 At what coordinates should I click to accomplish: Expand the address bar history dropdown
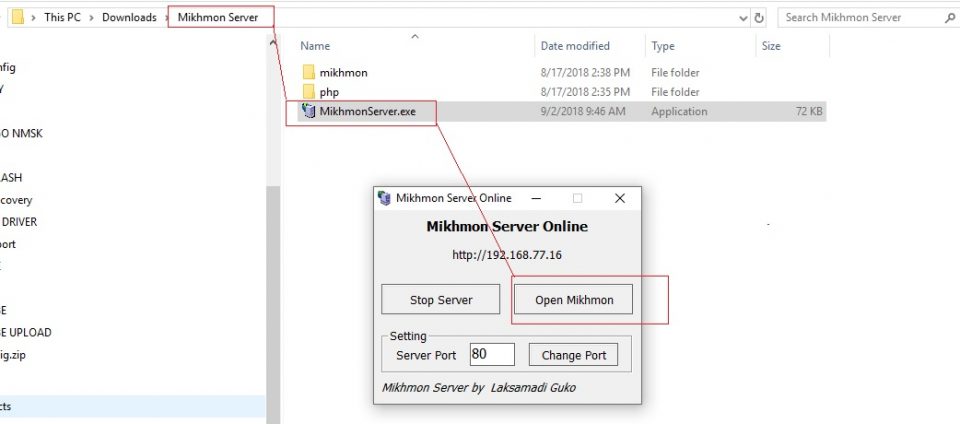(x=743, y=18)
